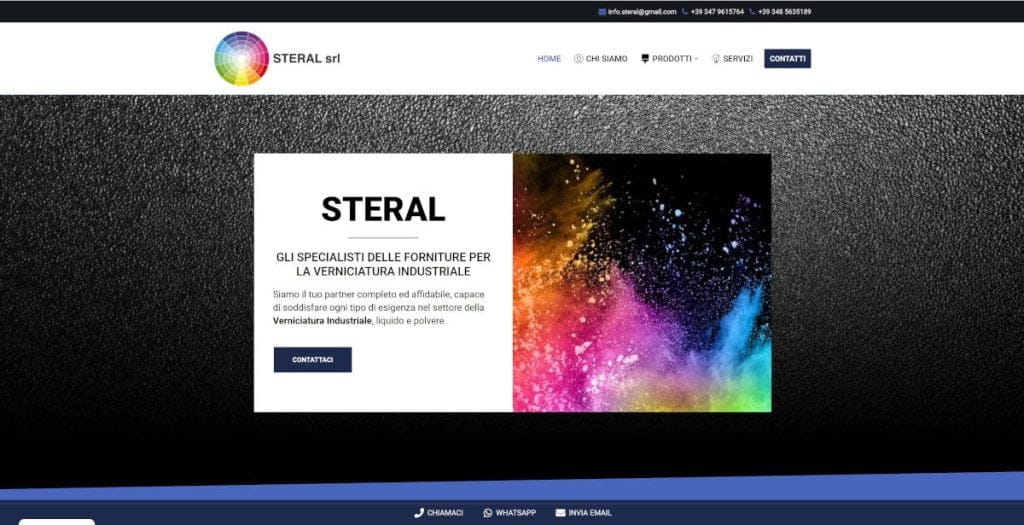1024x525 pixels.
Task: Click the STERAL srl site title text
Action: [x=306, y=58]
